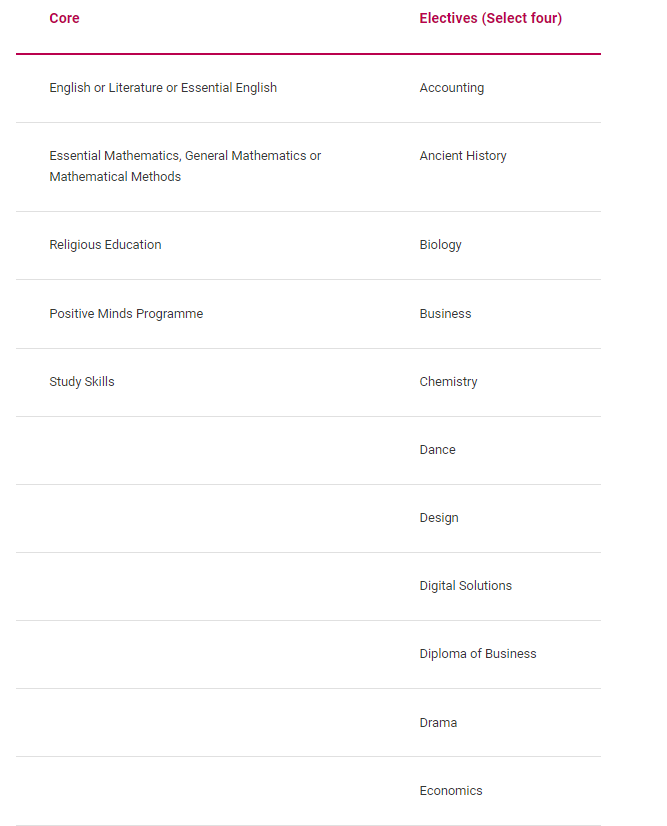Select Religious Education in the Core column
Image resolution: width=667 pixels, height=826 pixels.
tap(105, 245)
